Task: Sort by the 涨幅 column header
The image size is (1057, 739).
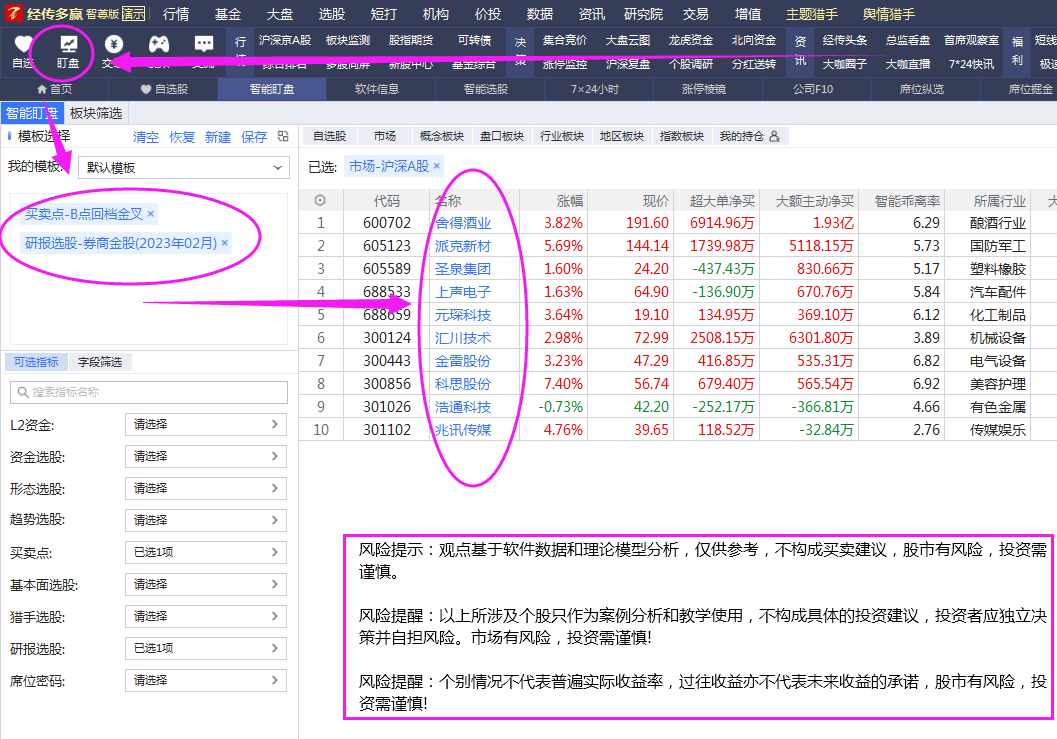Action: [570, 201]
